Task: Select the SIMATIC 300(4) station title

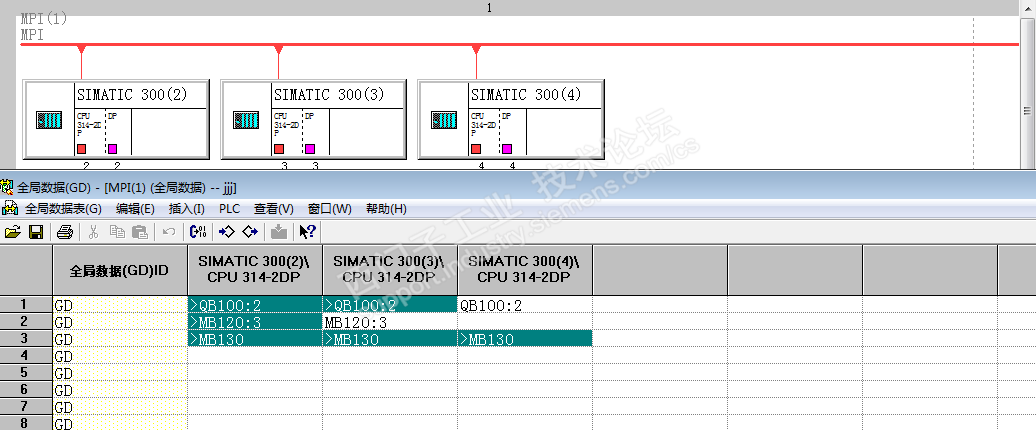Action: click(x=527, y=94)
